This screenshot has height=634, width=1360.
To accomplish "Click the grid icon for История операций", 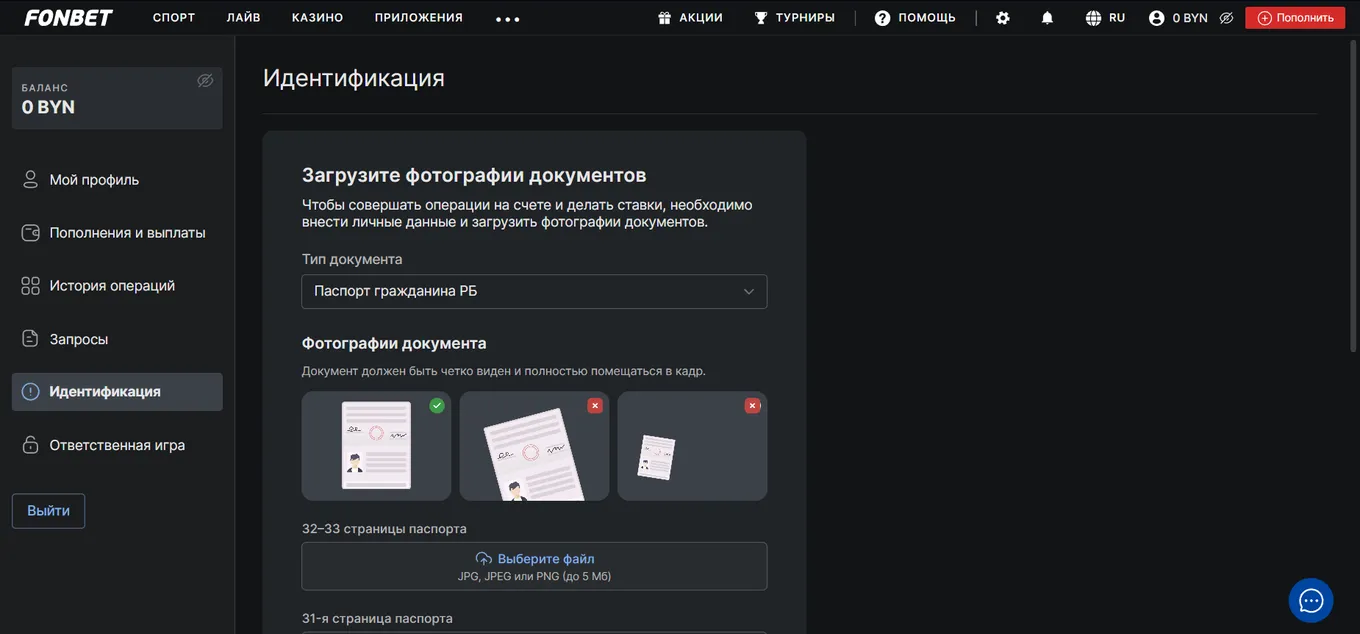I will pos(31,286).
